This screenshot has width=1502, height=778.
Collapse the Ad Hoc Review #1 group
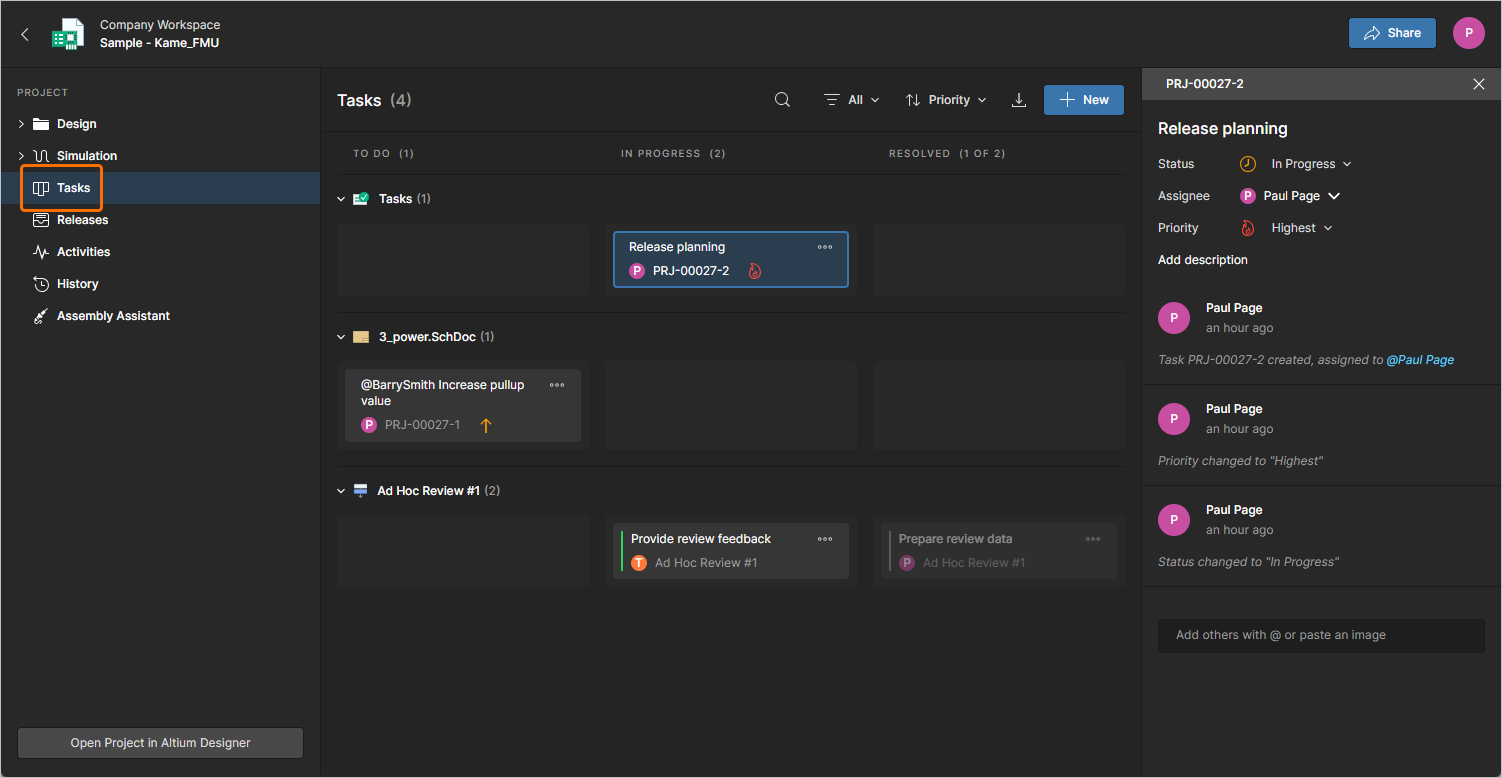click(x=341, y=490)
